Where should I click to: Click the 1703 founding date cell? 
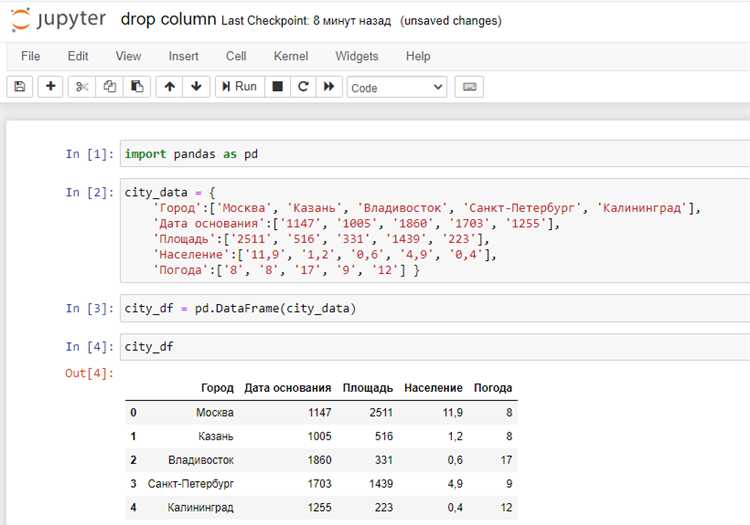320,484
